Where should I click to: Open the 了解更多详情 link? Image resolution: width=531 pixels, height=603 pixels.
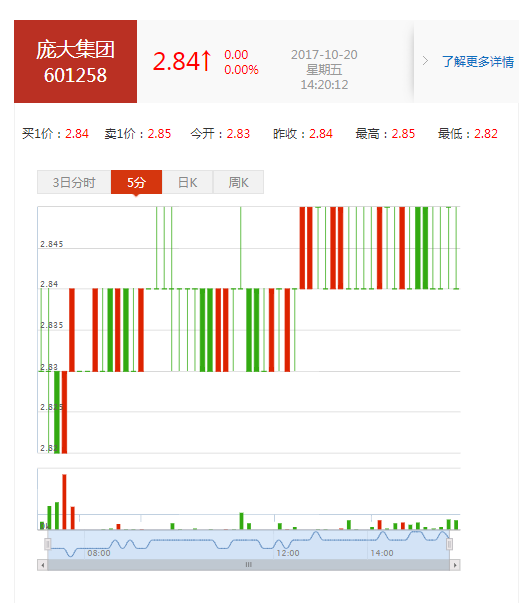pos(478,62)
